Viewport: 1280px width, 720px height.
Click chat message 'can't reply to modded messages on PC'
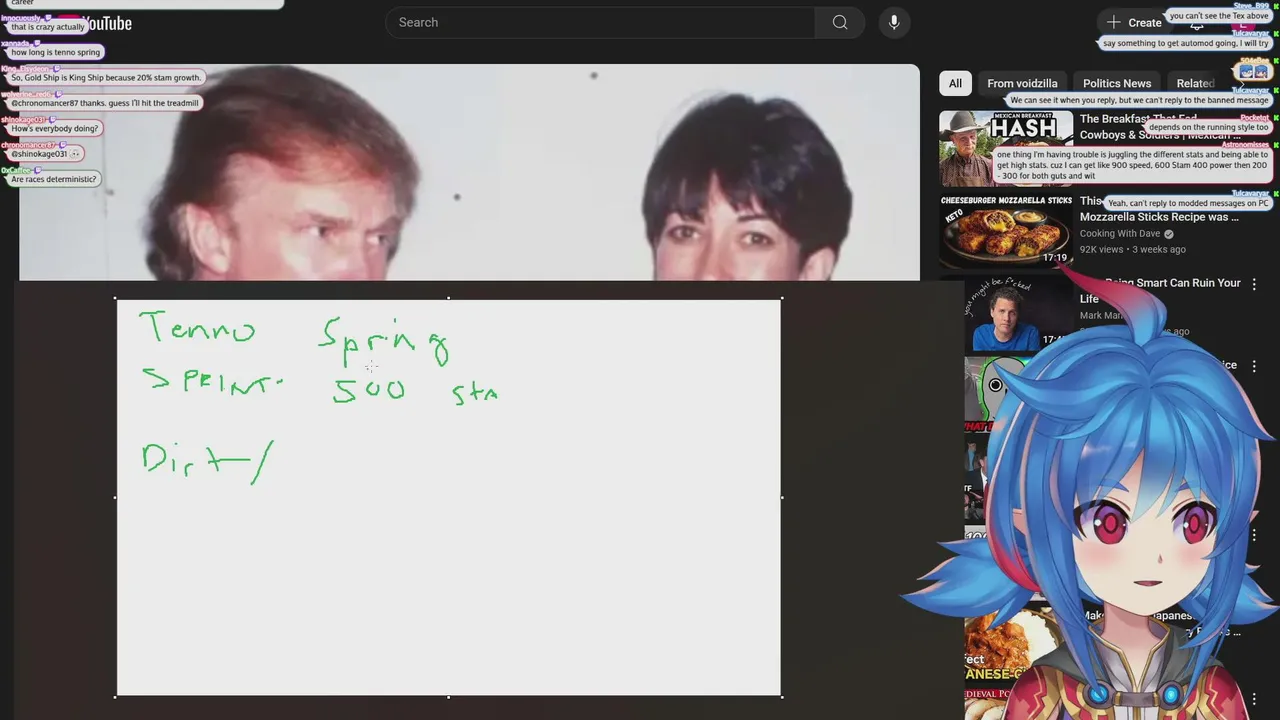pos(1188,203)
